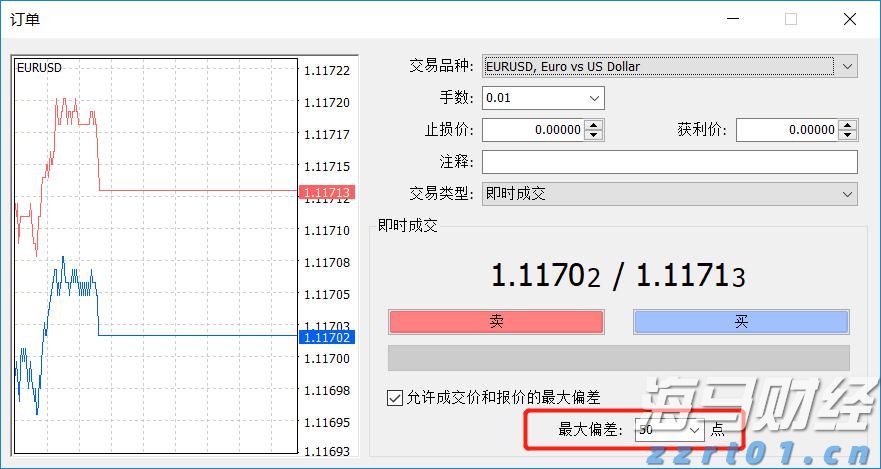Click the take profit (获利价) value field
The width and height of the screenshot is (881, 469).
pos(786,130)
